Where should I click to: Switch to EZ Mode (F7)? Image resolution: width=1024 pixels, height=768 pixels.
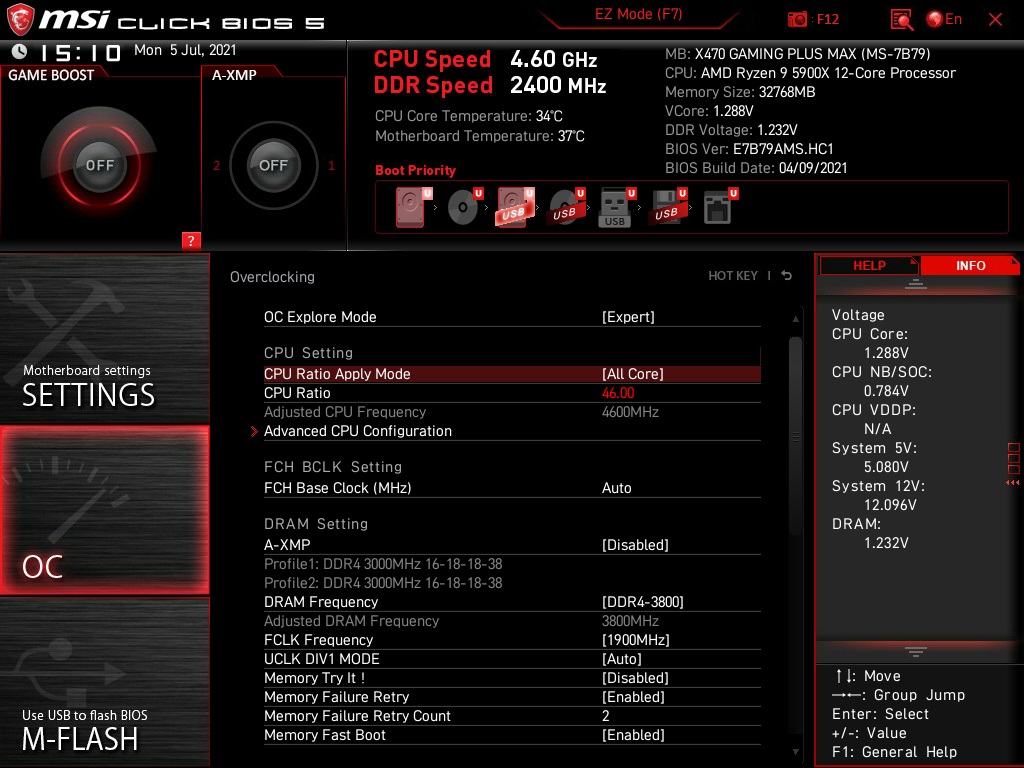(639, 14)
